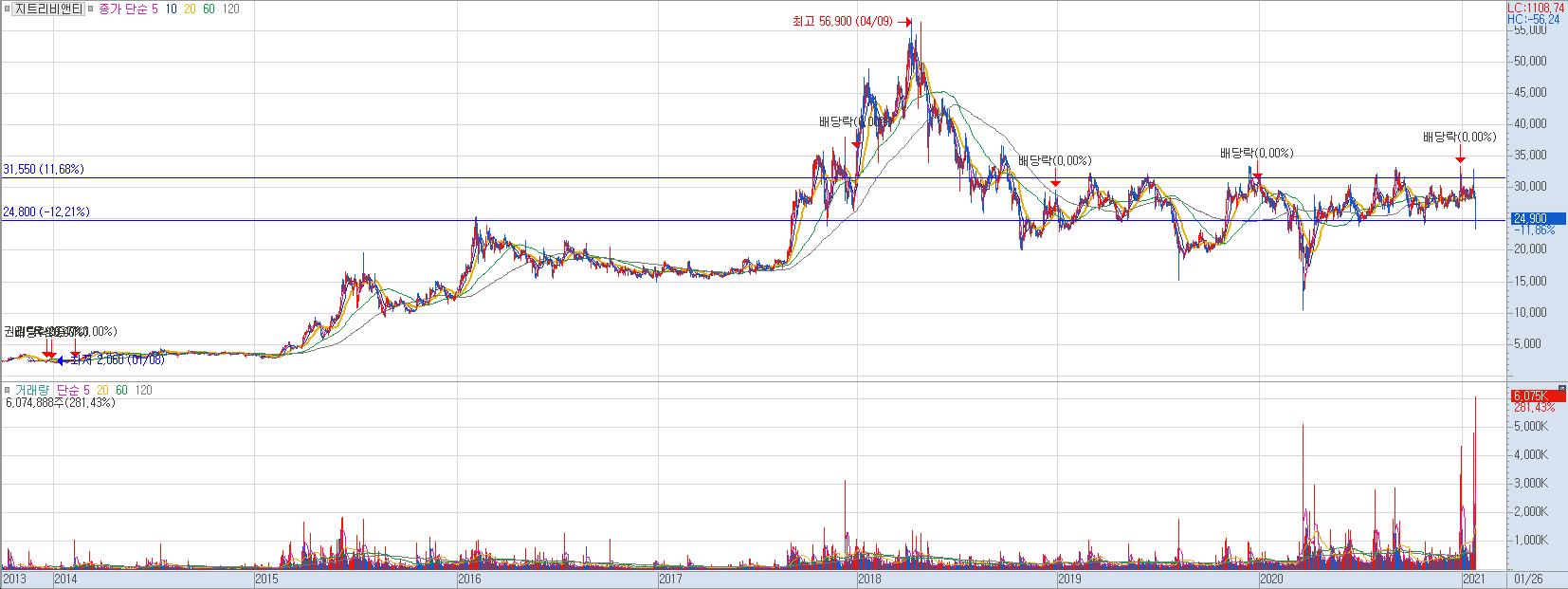Select the price chart's 20-day moving average
Screen dimensions: 1568x589
tap(191, 9)
